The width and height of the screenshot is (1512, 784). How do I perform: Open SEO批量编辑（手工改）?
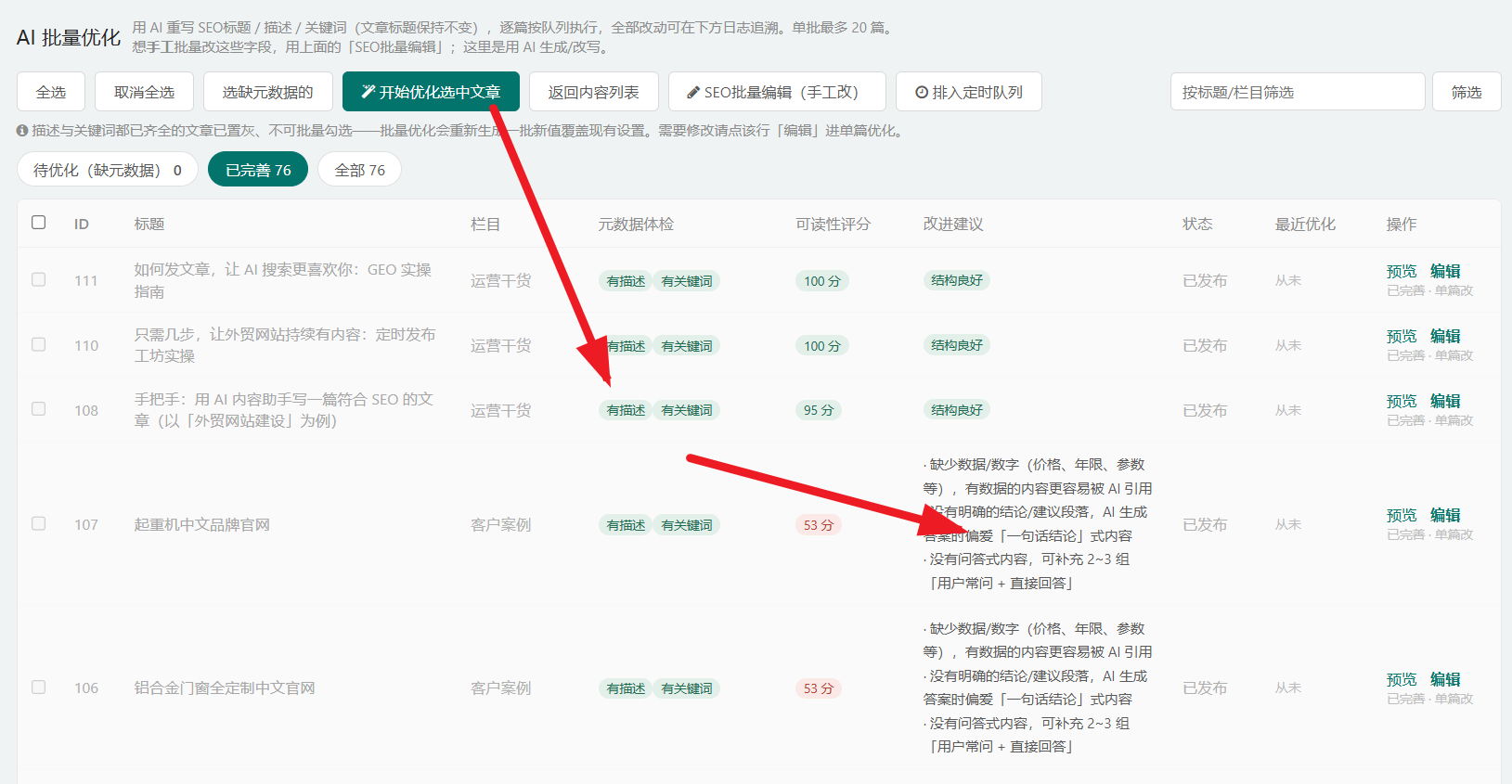(x=777, y=92)
